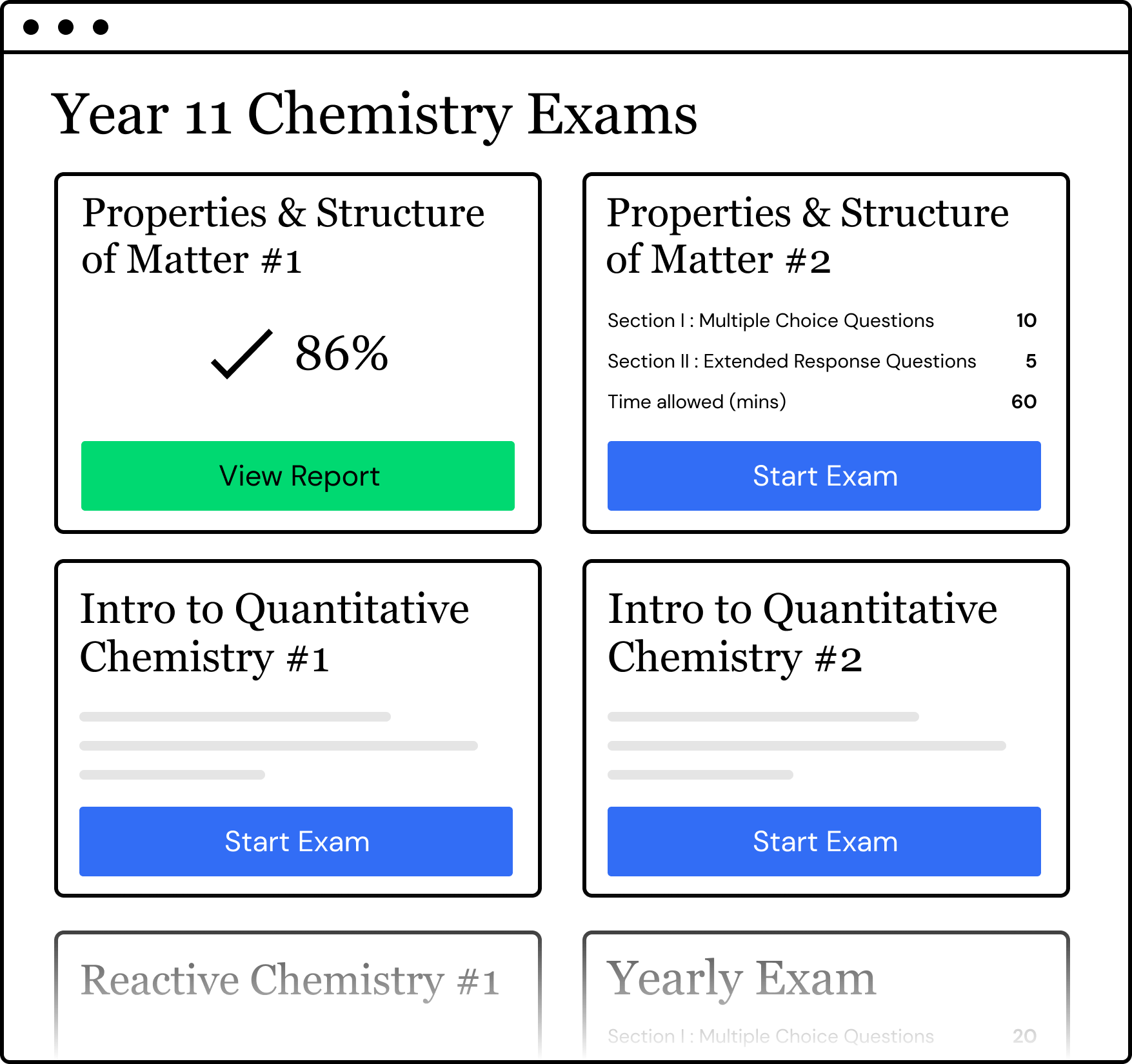Click the 86% score text
This screenshot has height=1064, width=1132.
342,353
